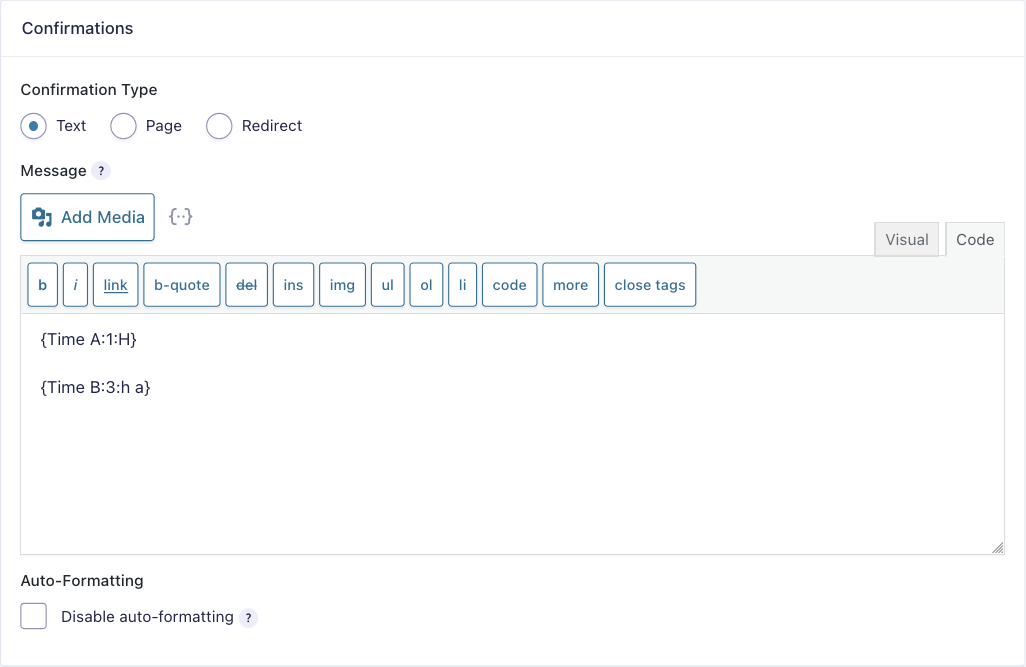The width and height of the screenshot is (1026, 667).
Task: Insert the ins tag
Action: (293, 285)
